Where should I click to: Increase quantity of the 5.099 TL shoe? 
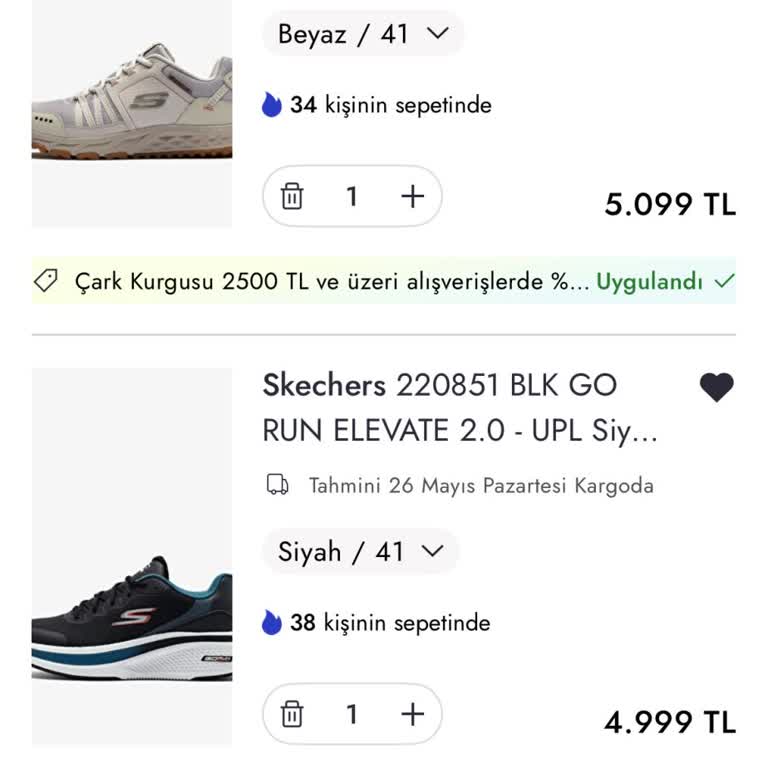point(412,197)
